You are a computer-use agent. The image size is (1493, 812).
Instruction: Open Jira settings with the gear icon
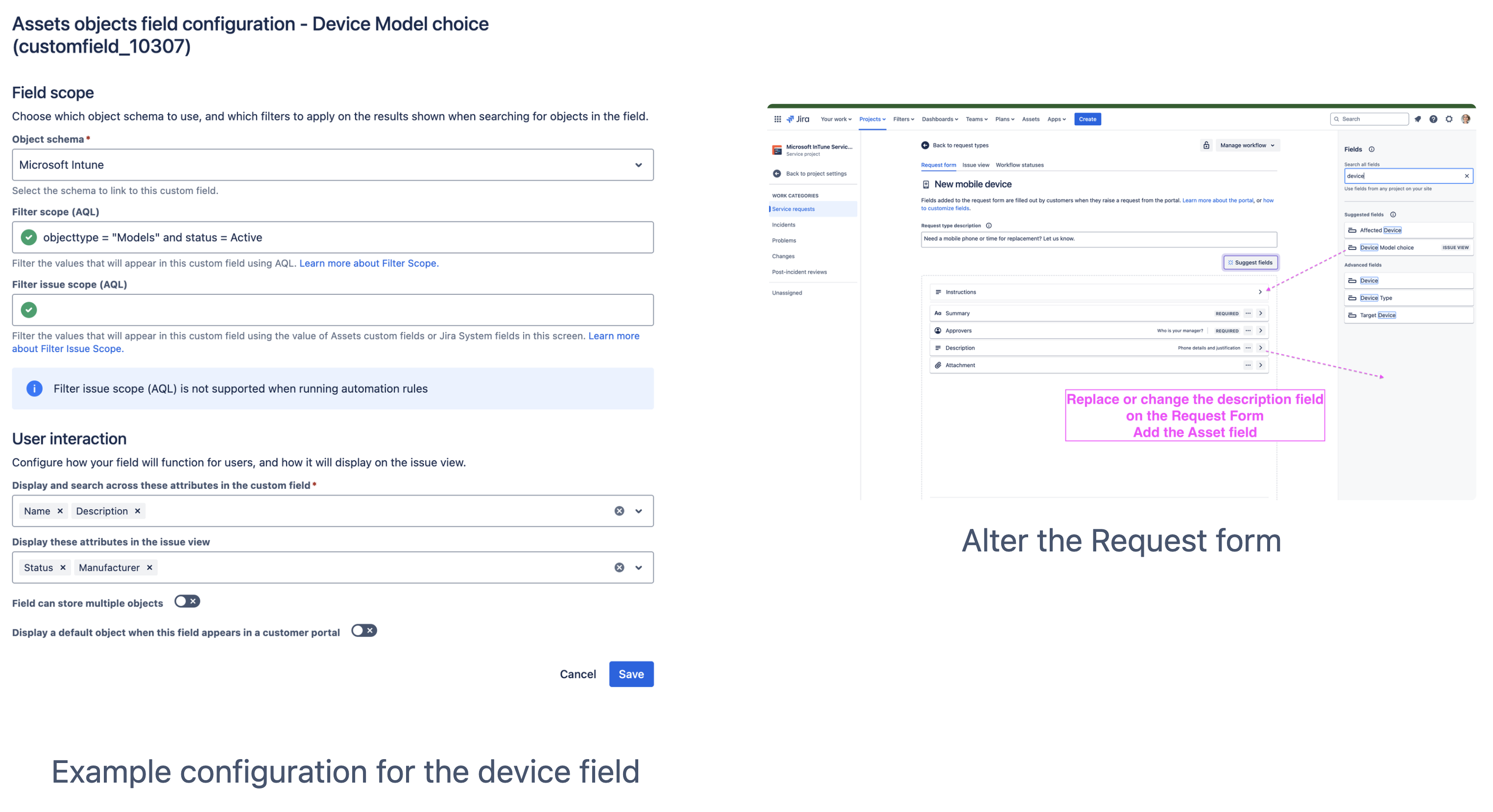tap(1450, 119)
